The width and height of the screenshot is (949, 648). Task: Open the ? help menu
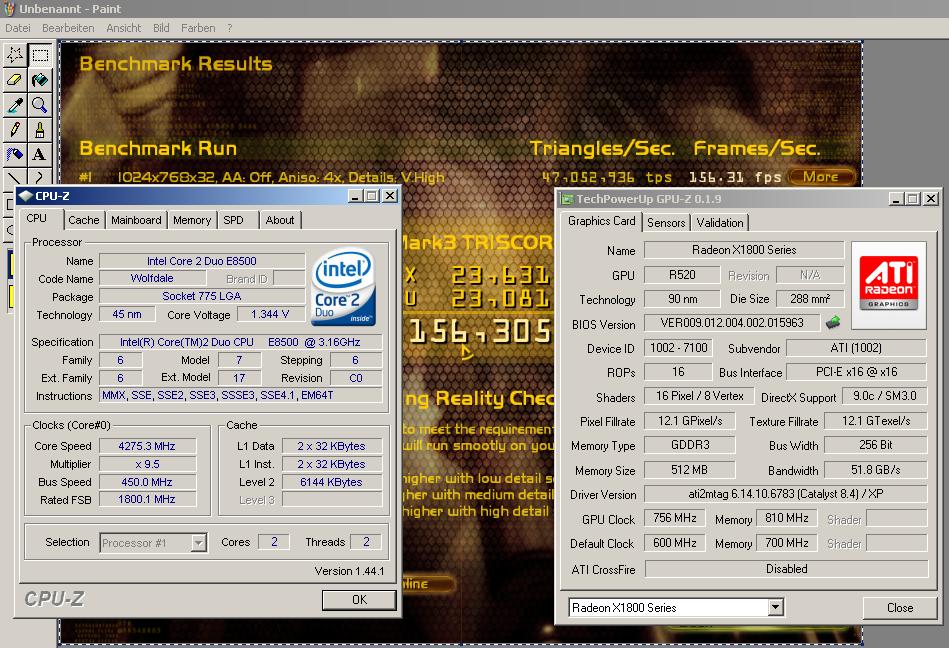230,28
